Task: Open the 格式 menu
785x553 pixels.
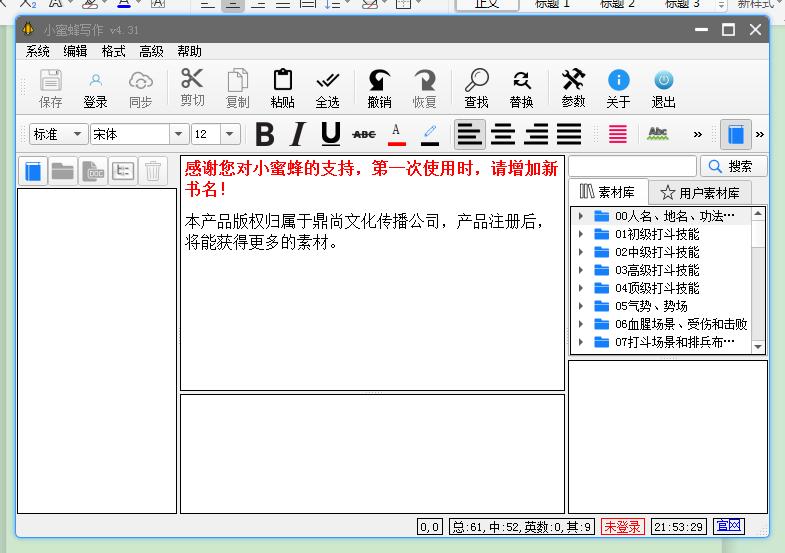Action: (113, 51)
